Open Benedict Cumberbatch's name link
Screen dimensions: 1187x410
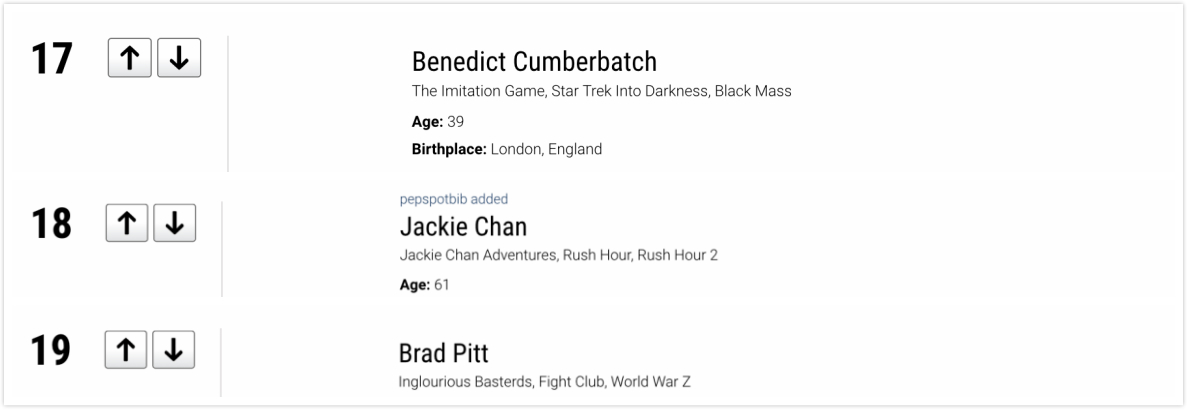(x=534, y=62)
